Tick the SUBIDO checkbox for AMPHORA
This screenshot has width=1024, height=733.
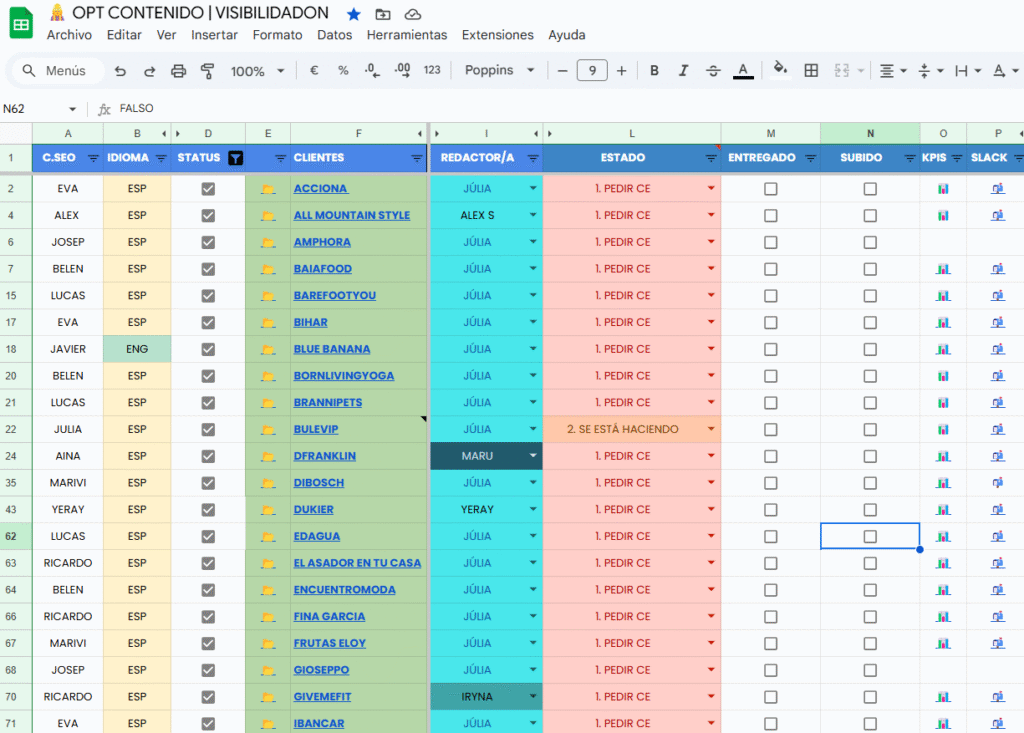[x=870, y=242]
